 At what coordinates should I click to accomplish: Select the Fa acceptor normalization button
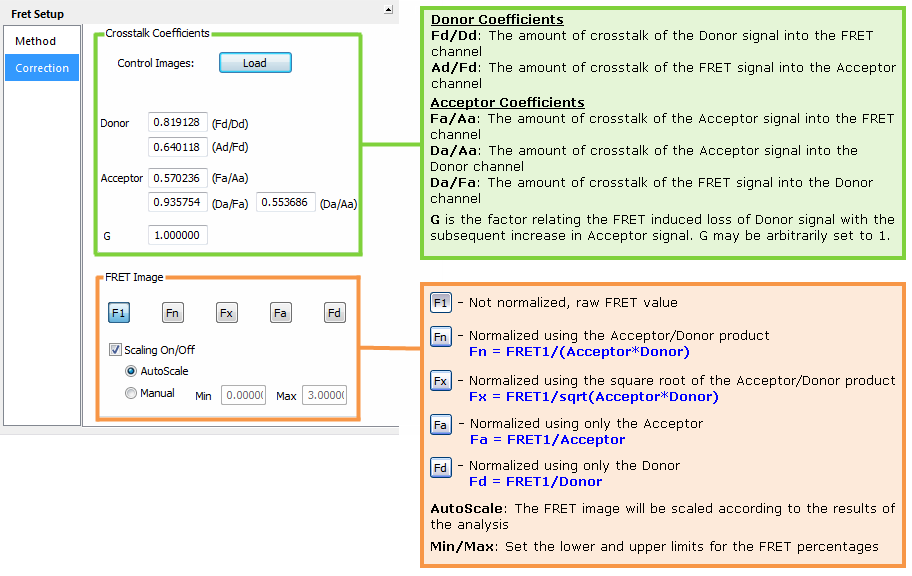(281, 313)
